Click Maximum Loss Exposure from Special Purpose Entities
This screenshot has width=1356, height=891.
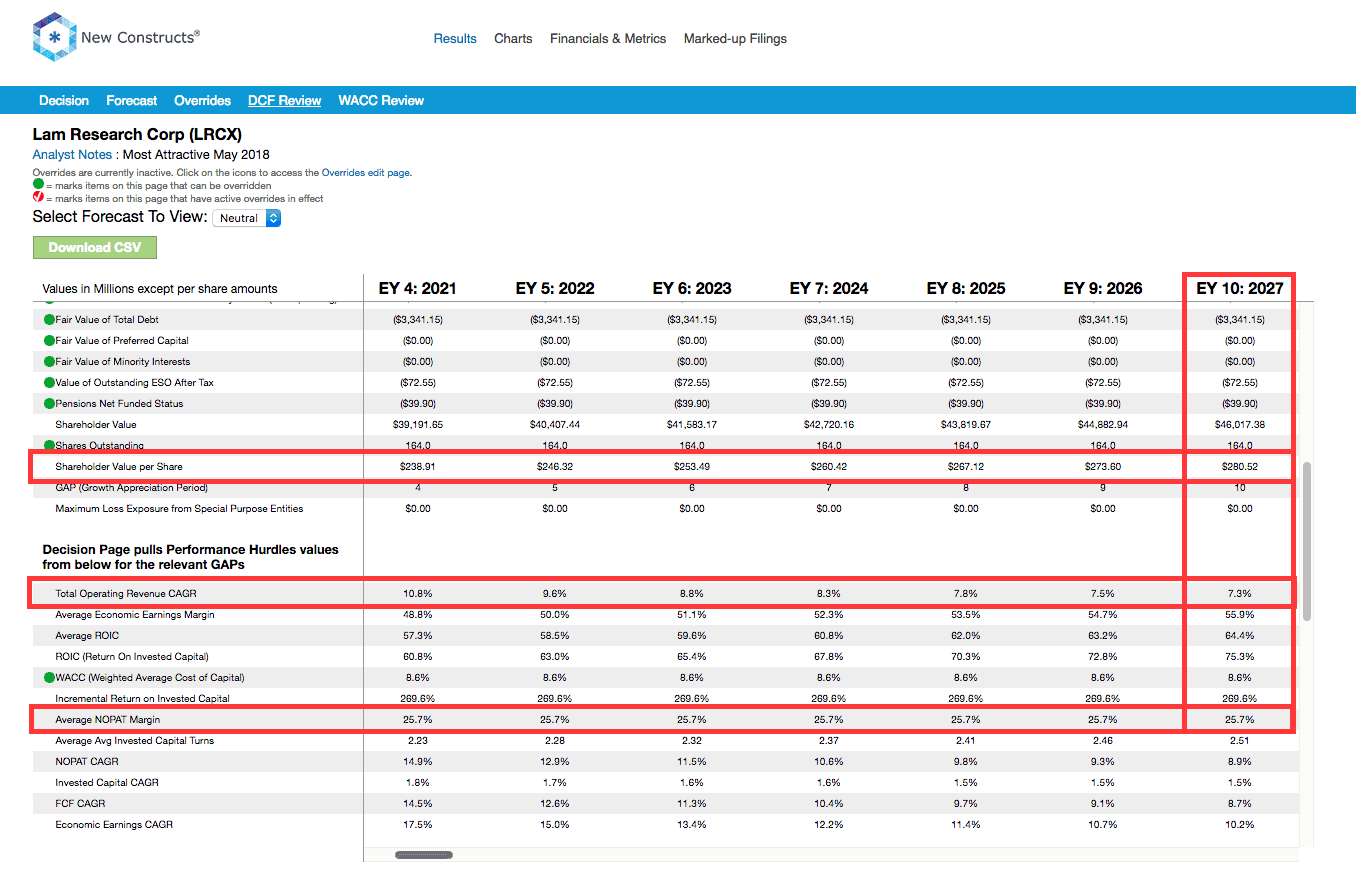(x=179, y=509)
